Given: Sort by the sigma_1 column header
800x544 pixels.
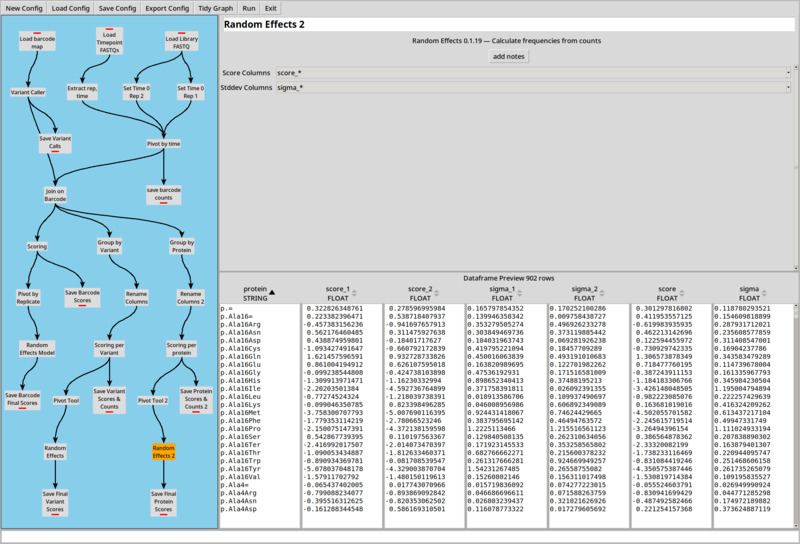Looking at the screenshot, I should [506, 293].
